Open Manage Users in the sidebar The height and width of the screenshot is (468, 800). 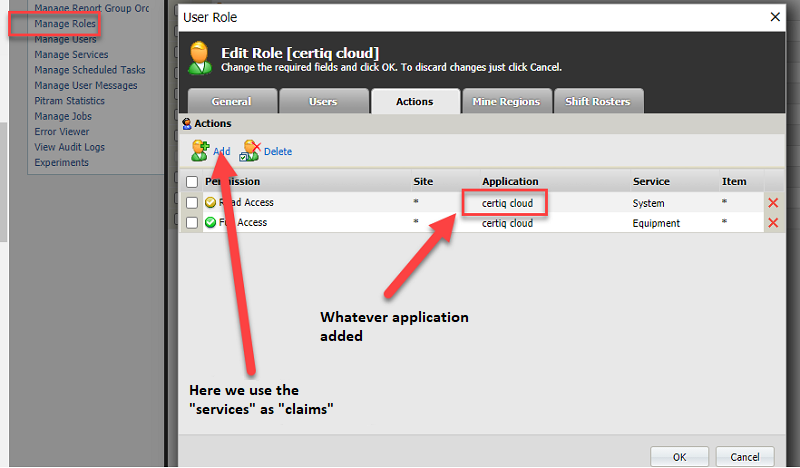click(x=65, y=39)
